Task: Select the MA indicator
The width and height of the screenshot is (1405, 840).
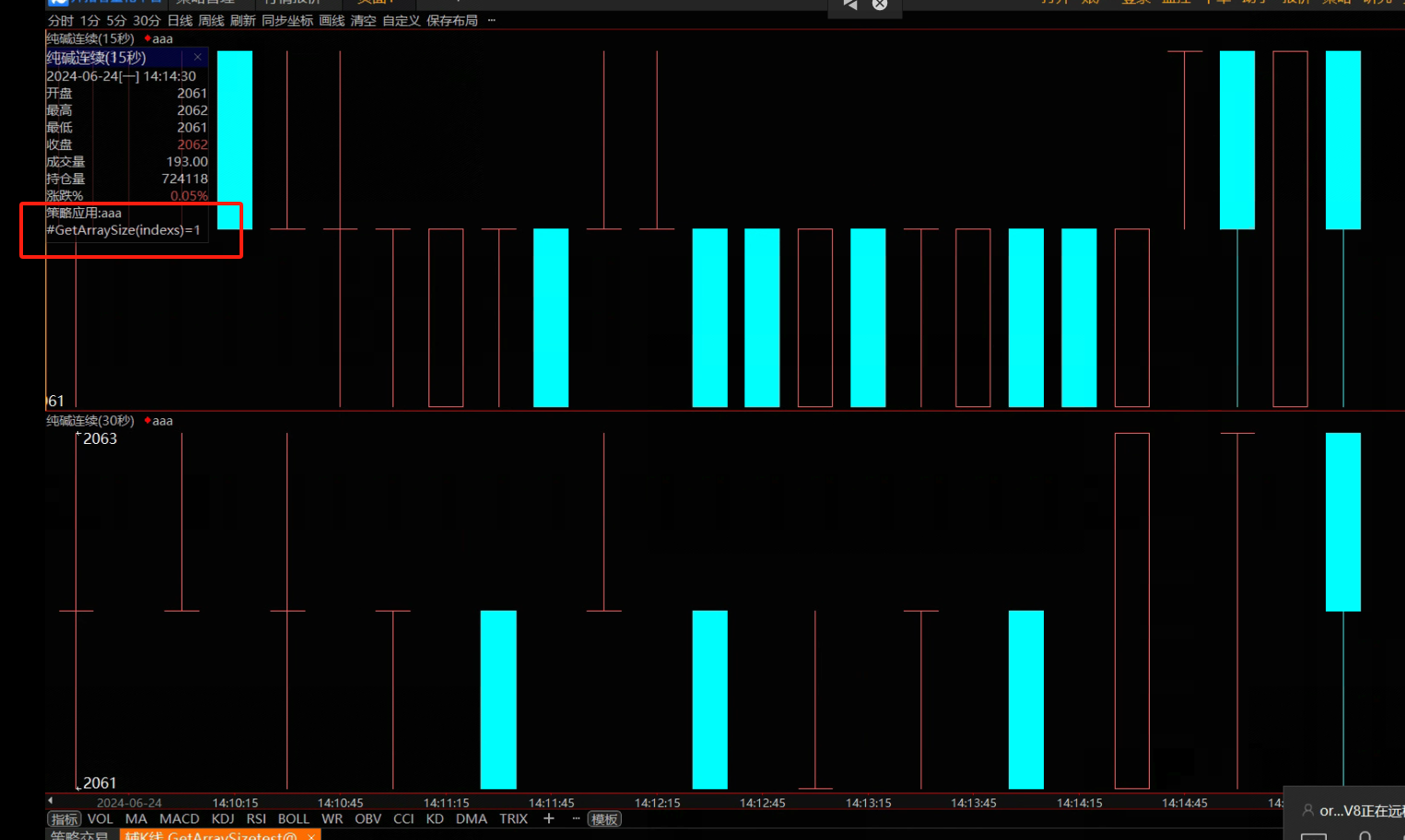Action: pos(136,819)
